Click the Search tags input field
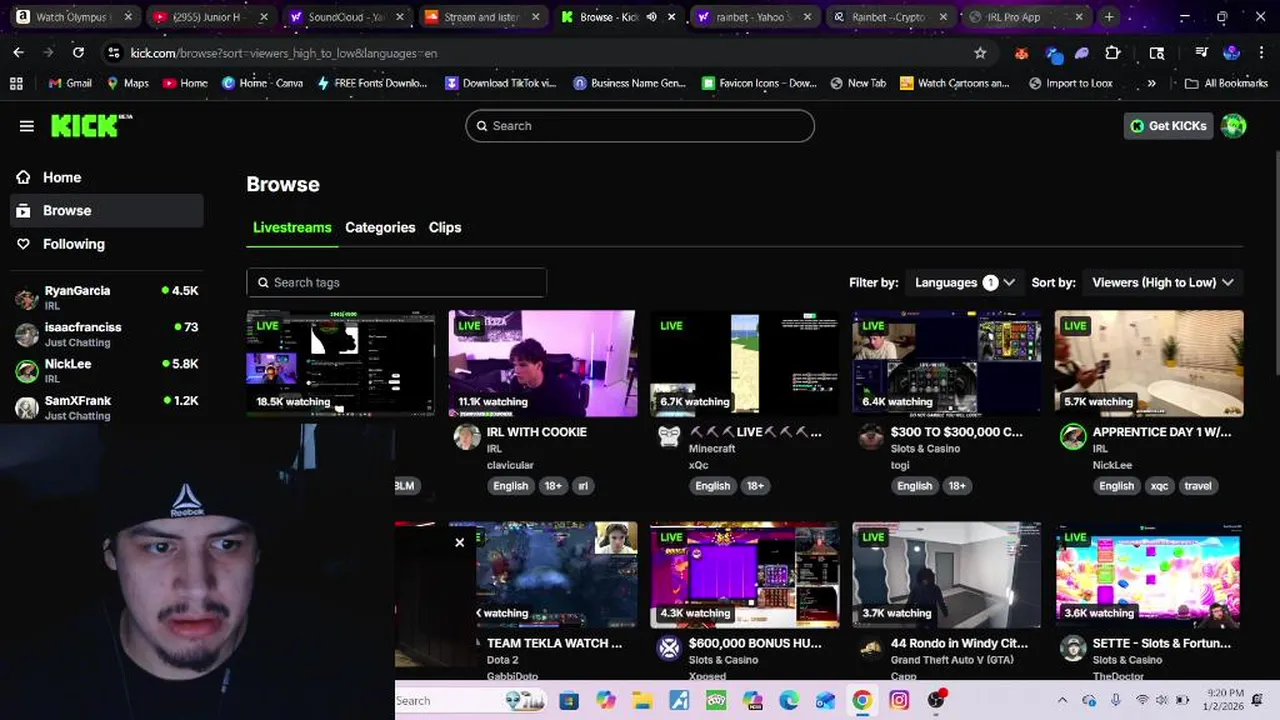Screen dimensions: 1280x720 coord(396,283)
